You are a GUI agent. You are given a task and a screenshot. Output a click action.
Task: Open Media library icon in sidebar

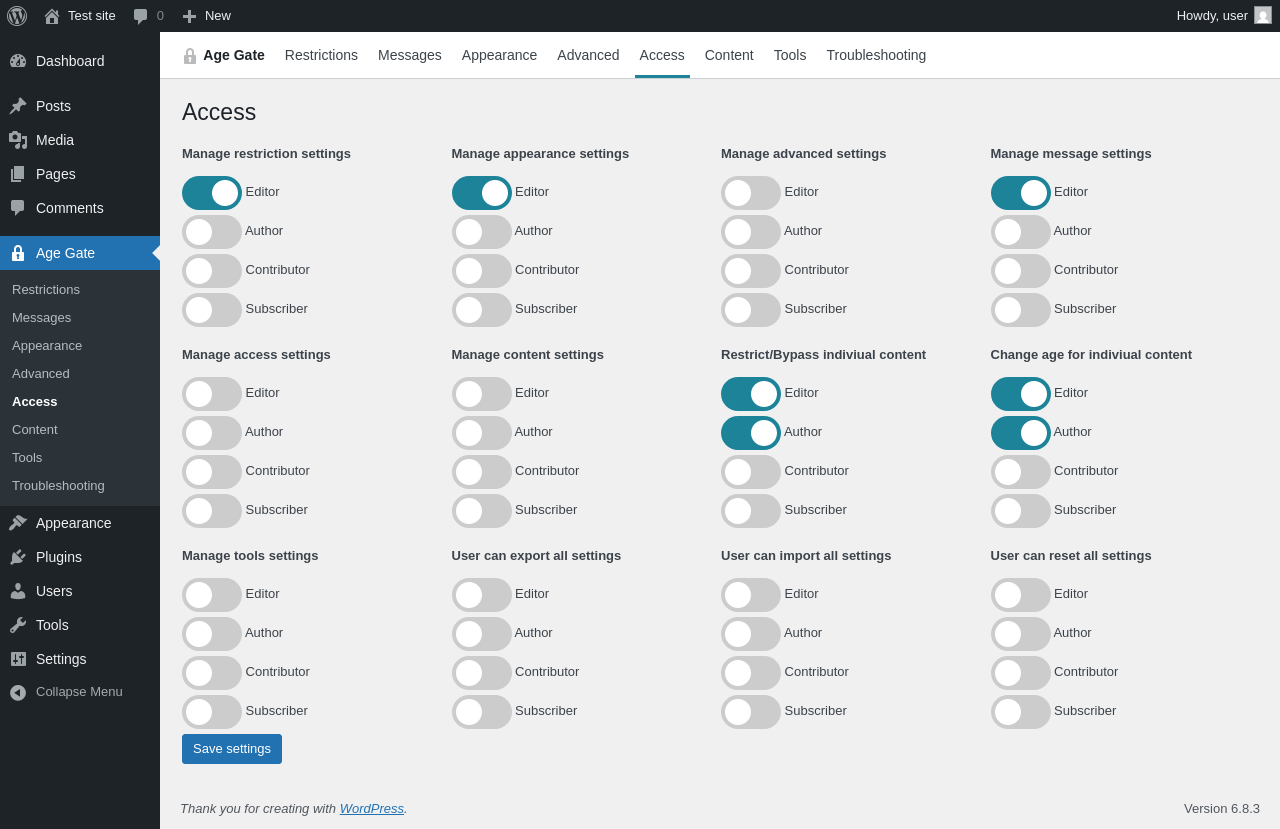click(x=18, y=140)
